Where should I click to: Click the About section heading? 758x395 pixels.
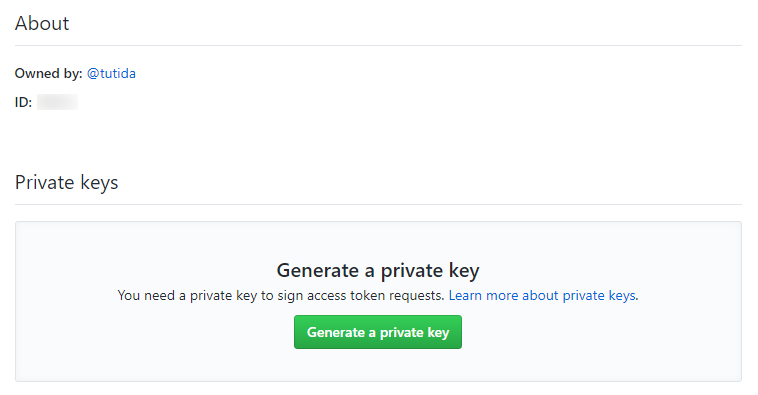[42, 23]
